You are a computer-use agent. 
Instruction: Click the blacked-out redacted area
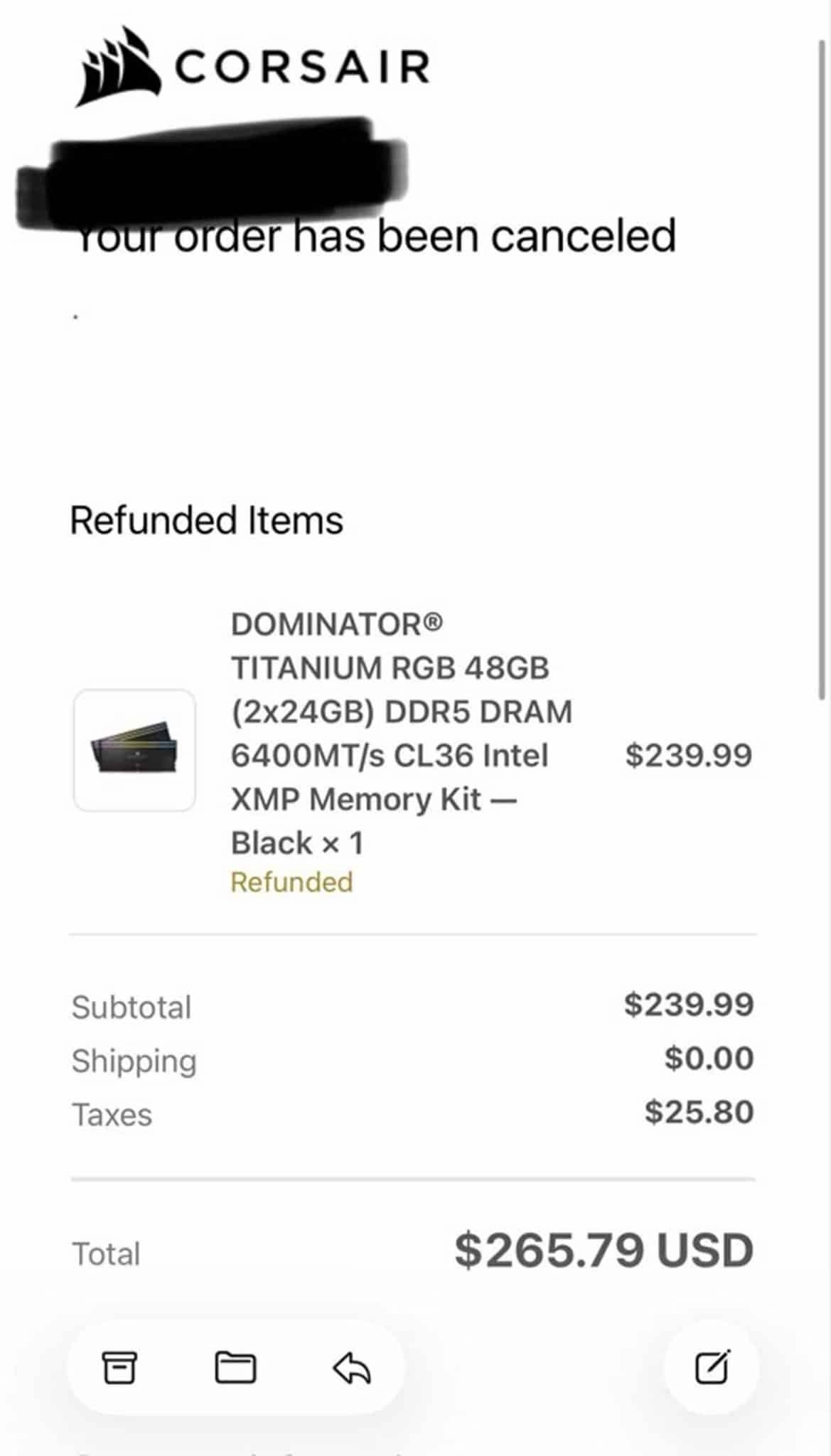pos(213,174)
